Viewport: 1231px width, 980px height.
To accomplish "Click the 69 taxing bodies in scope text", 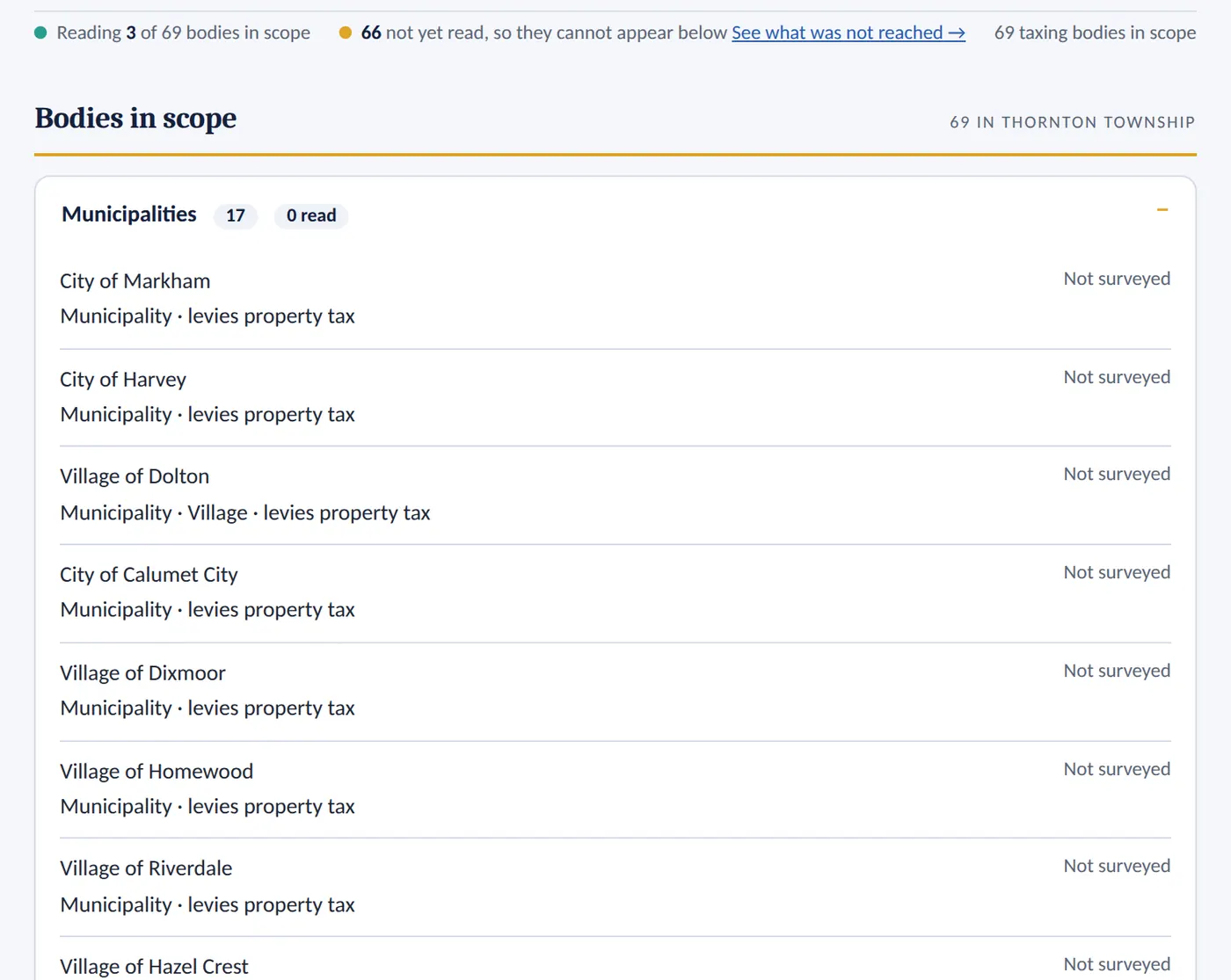I will click(x=1095, y=33).
